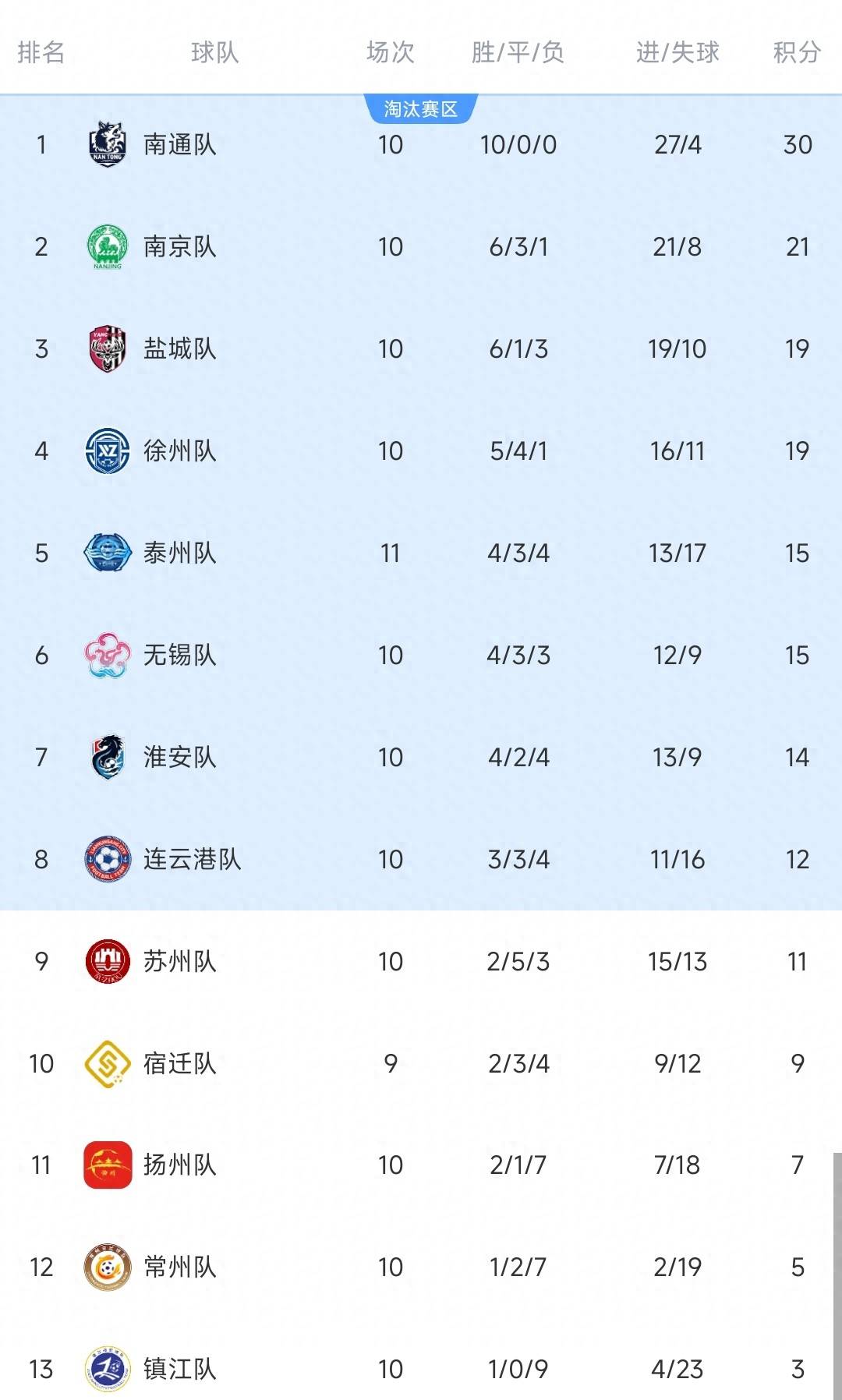The width and height of the screenshot is (842, 1400).
Task: Click the vertical scrollbar on right edge
Action: (x=837, y=1276)
